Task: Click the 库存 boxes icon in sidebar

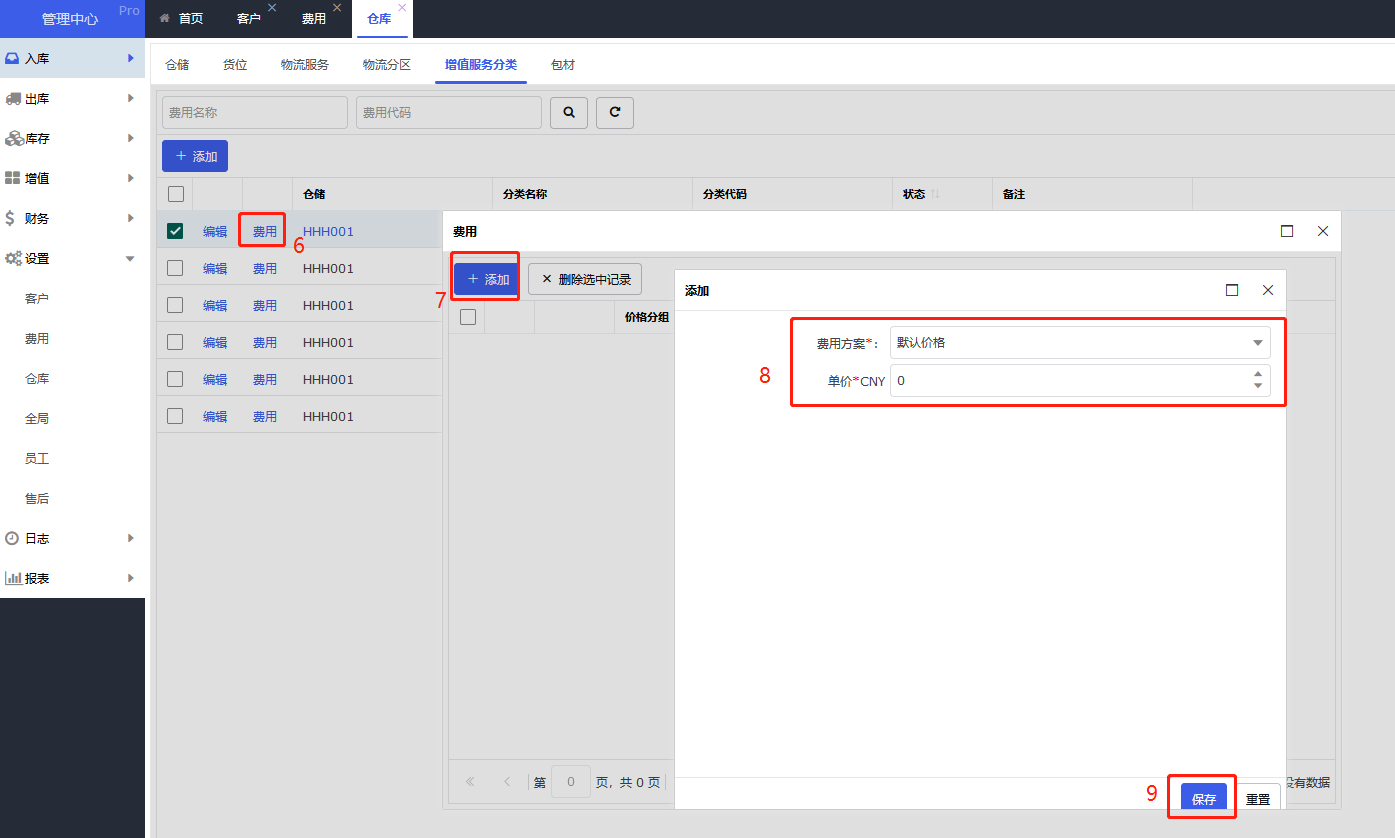Action: coord(14,138)
